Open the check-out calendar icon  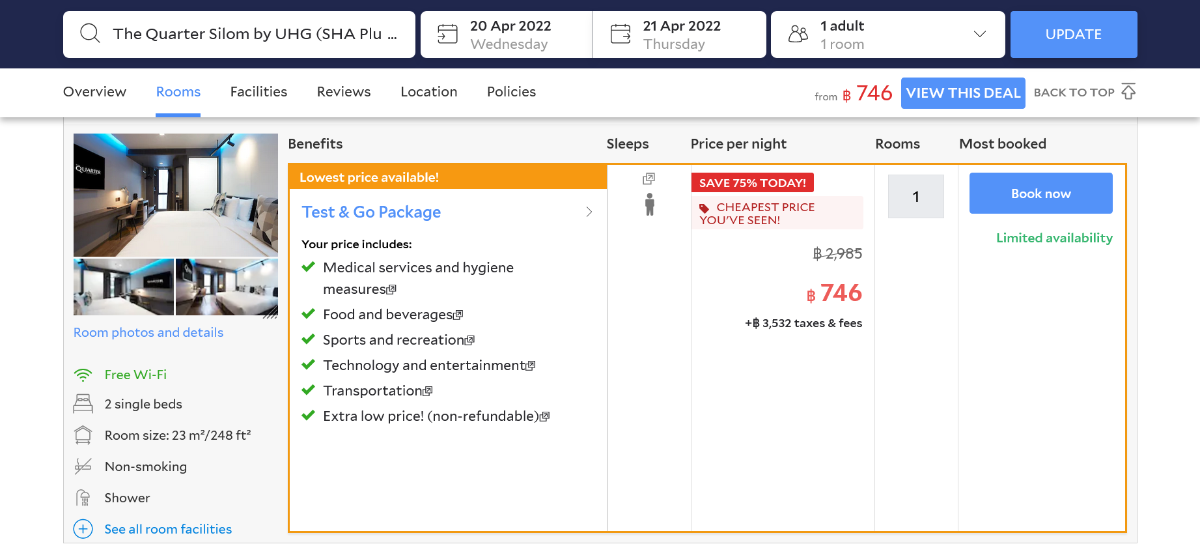[620, 34]
